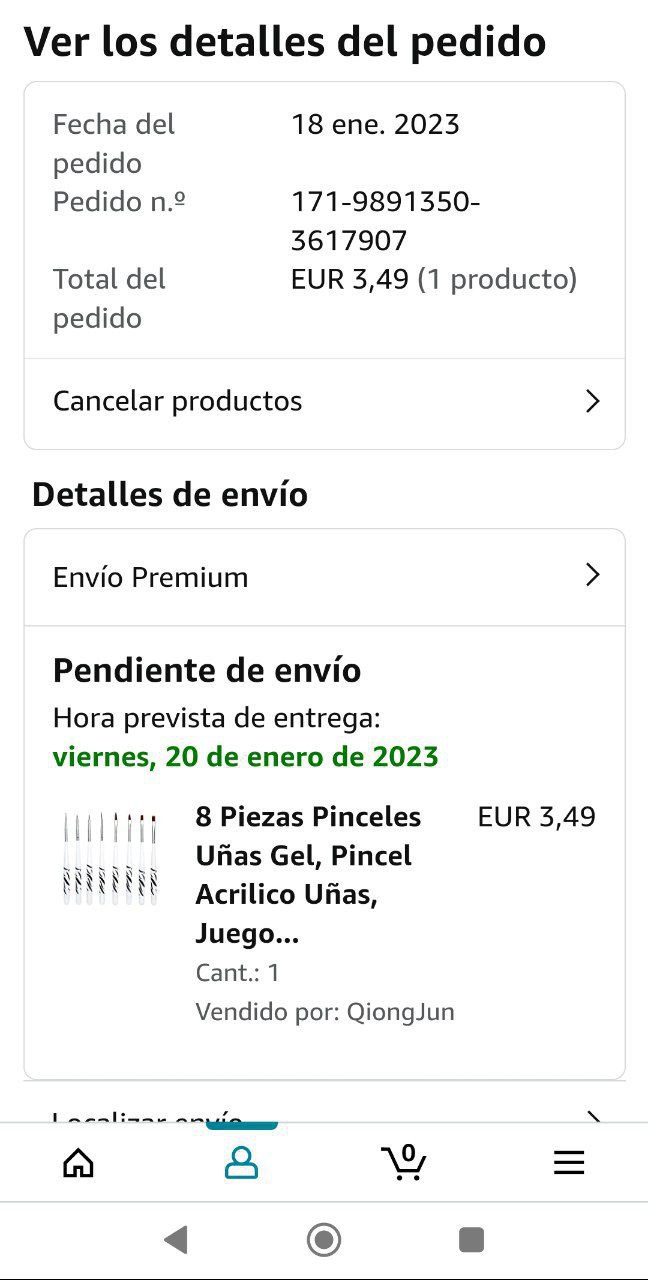Open the shopping cart icon
The image size is (648, 1280).
click(404, 1162)
